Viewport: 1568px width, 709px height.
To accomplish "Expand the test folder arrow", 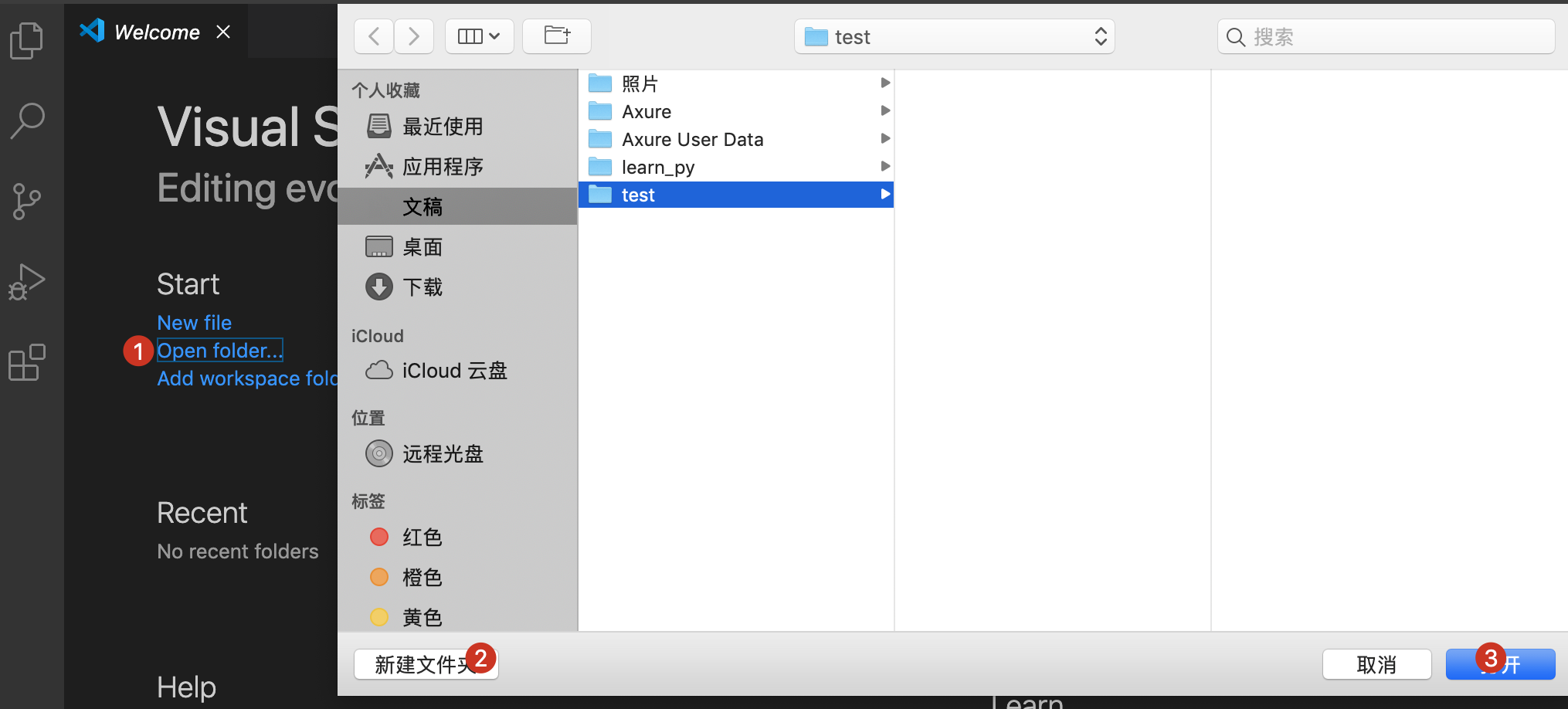I will pos(885,194).
